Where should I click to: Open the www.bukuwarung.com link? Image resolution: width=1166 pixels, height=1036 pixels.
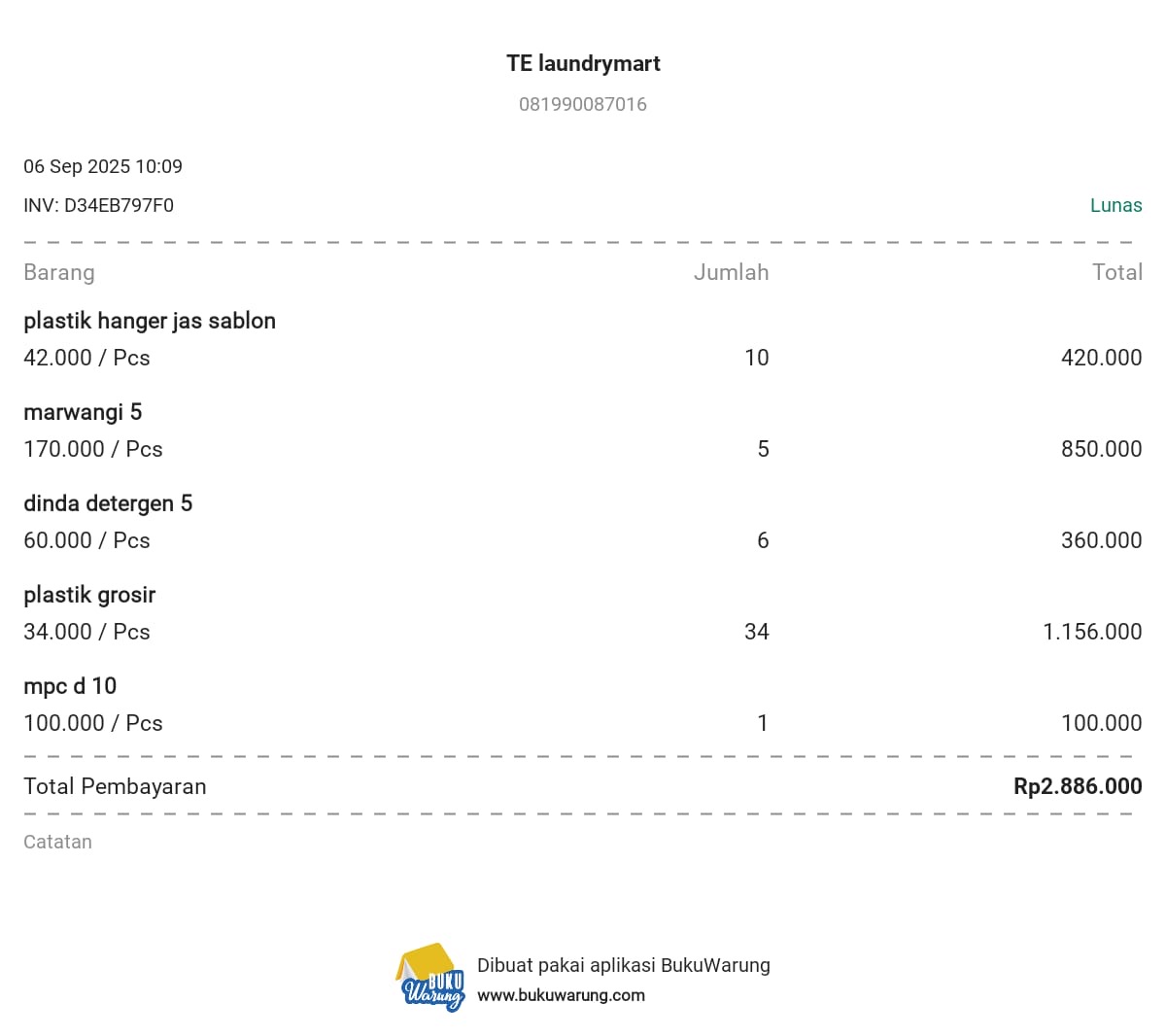click(561, 995)
